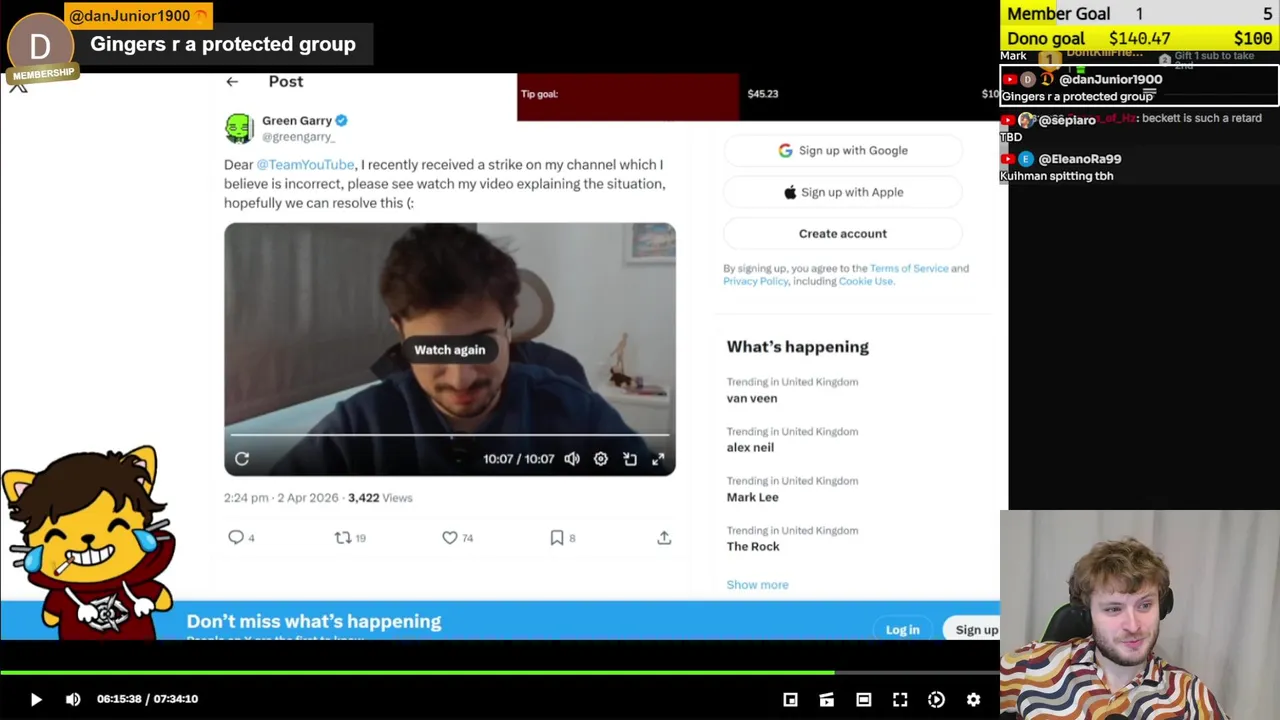Expand trends with Show more
1280x720 pixels.
(x=757, y=585)
